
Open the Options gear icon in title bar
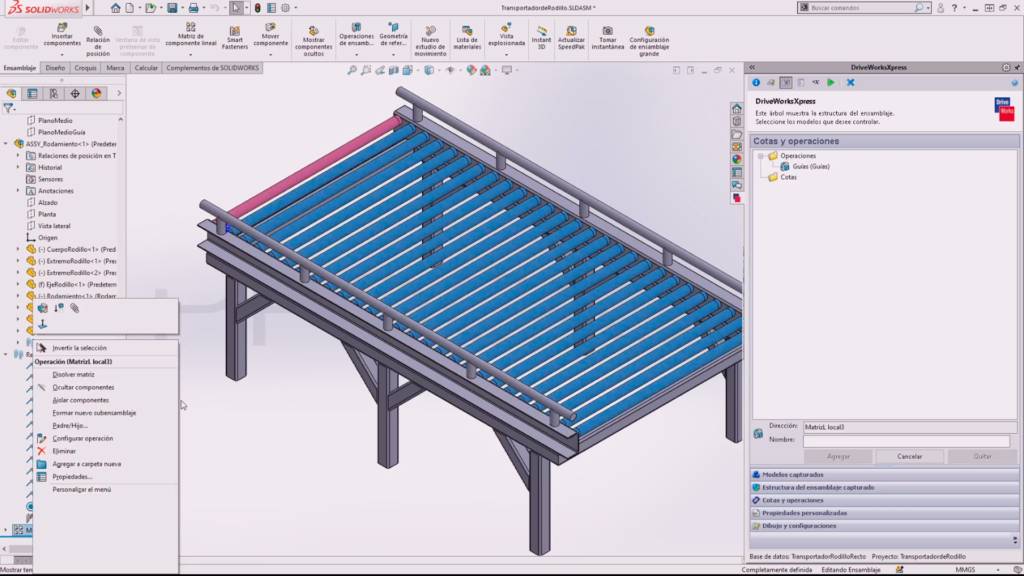(x=285, y=8)
